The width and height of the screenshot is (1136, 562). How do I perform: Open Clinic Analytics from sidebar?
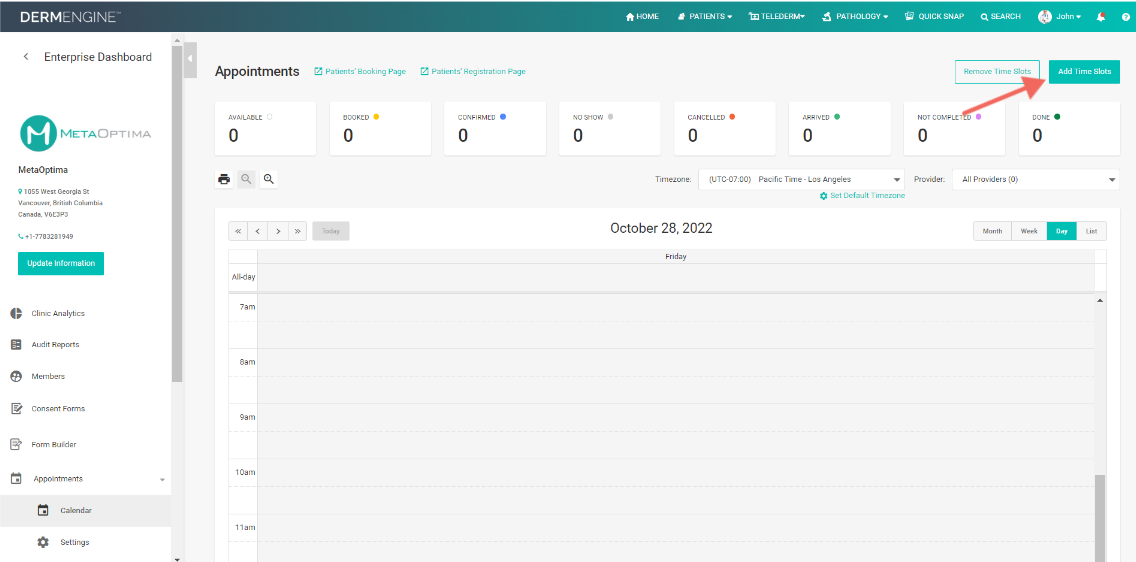[x=57, y=313]
